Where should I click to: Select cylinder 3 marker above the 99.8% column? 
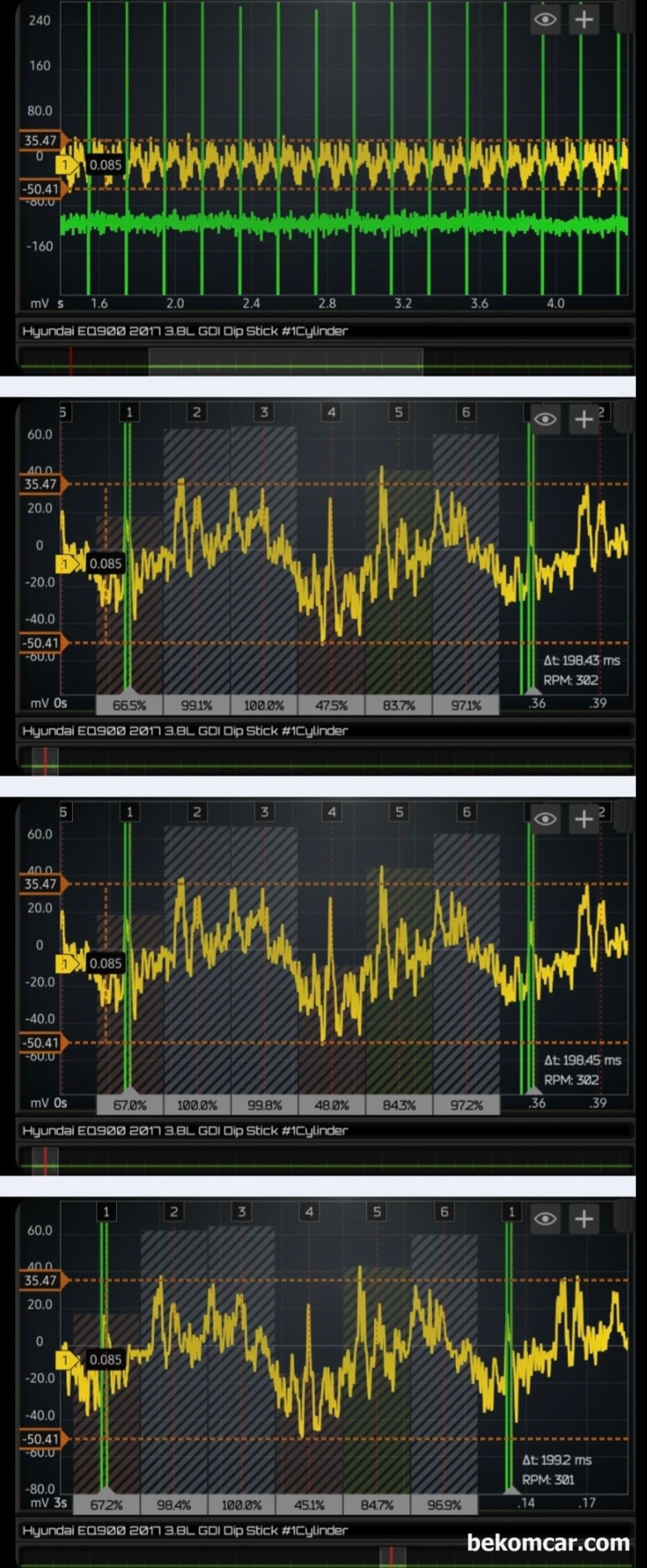[x=264, y=812]
